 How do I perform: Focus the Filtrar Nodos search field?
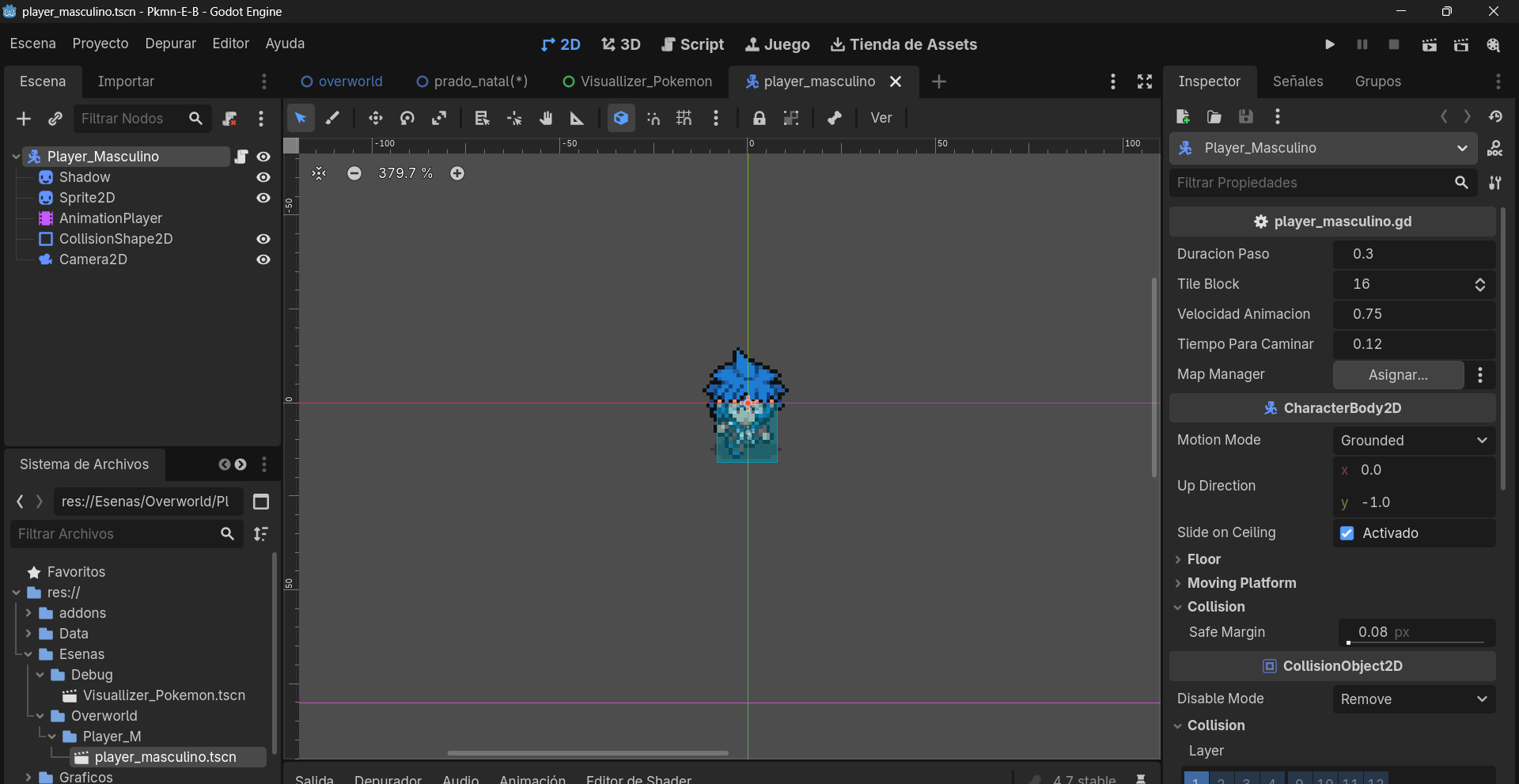coord(141,119)
